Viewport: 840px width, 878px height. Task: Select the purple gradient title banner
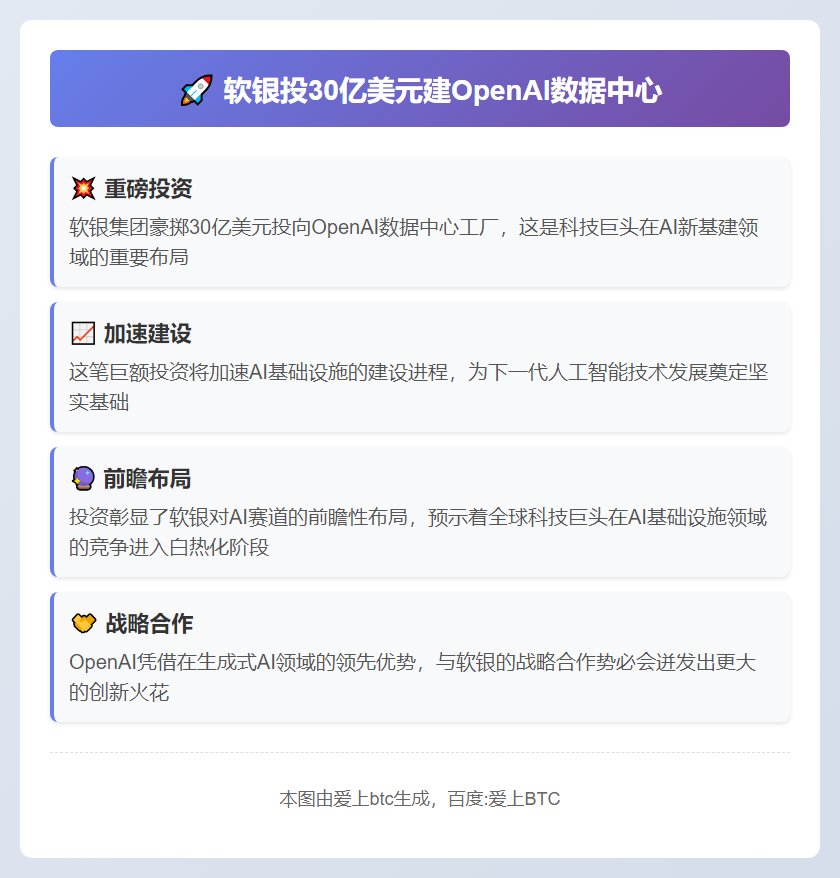[x=420, y=88]
